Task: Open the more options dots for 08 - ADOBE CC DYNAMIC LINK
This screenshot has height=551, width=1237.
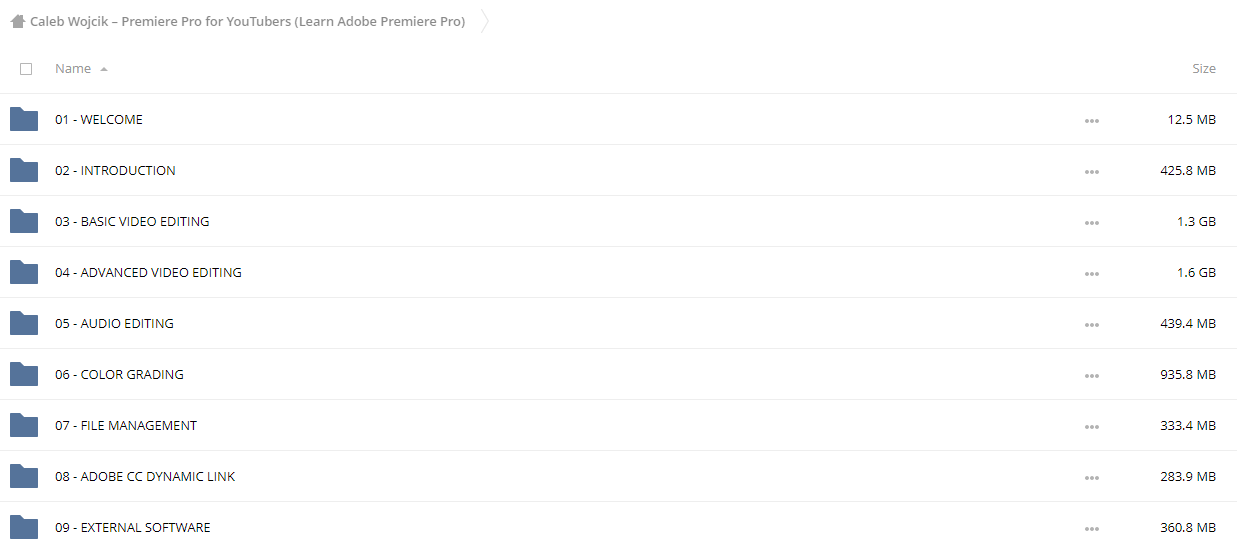Action: coord(1091,477)
